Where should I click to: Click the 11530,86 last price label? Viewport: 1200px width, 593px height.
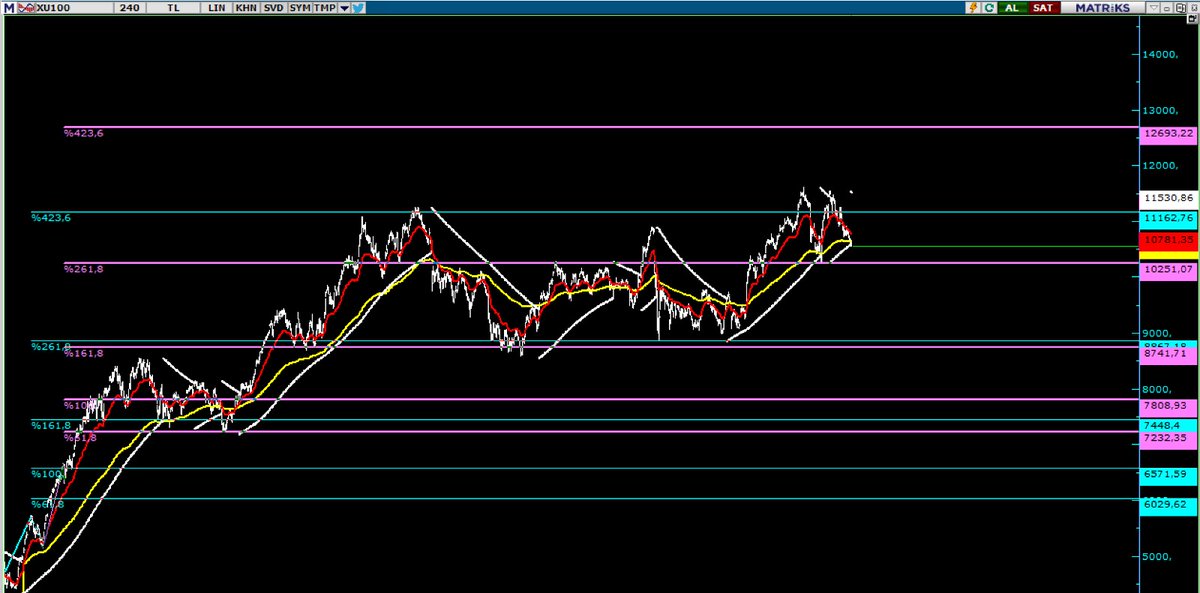1168,198
